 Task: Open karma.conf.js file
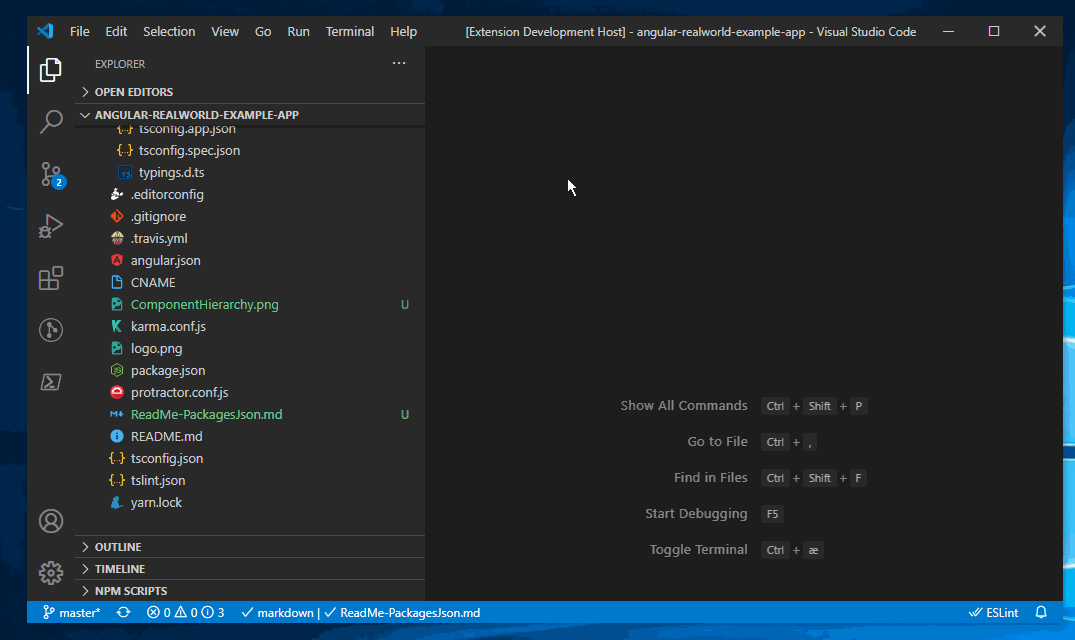click(x=250, y=326)
